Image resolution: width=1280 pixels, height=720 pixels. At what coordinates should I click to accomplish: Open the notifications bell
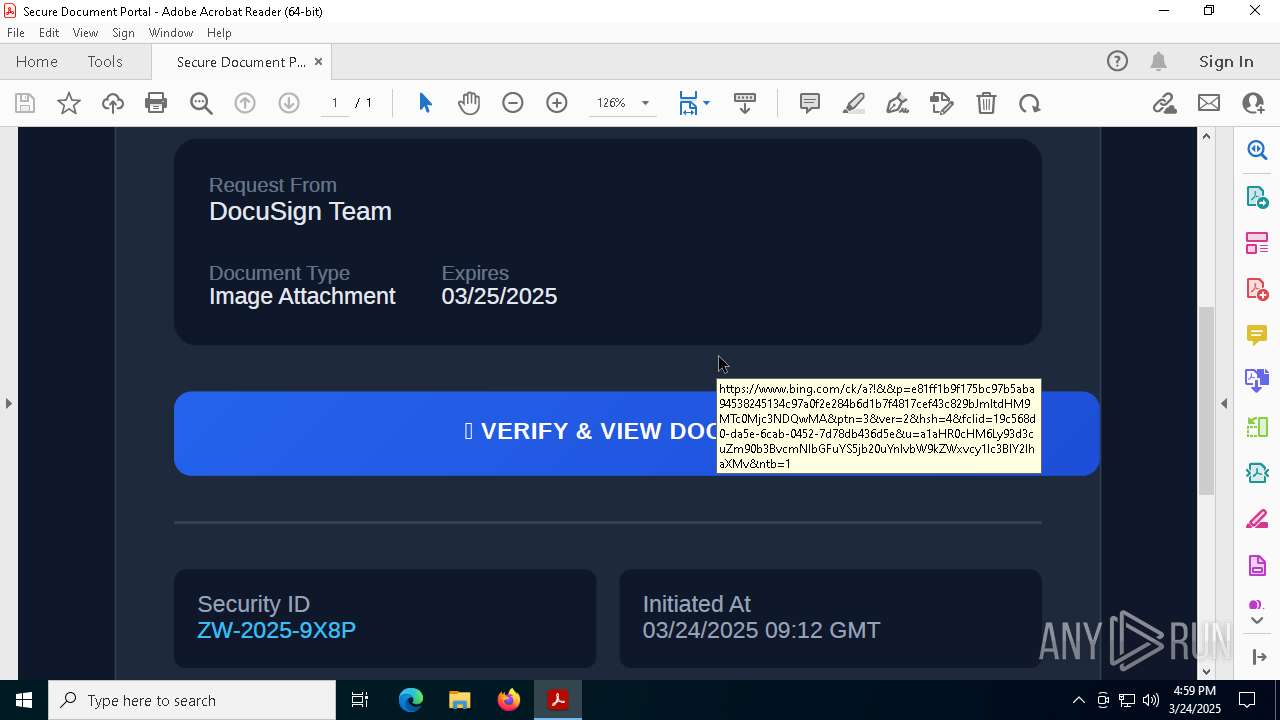coord(1159,61)
